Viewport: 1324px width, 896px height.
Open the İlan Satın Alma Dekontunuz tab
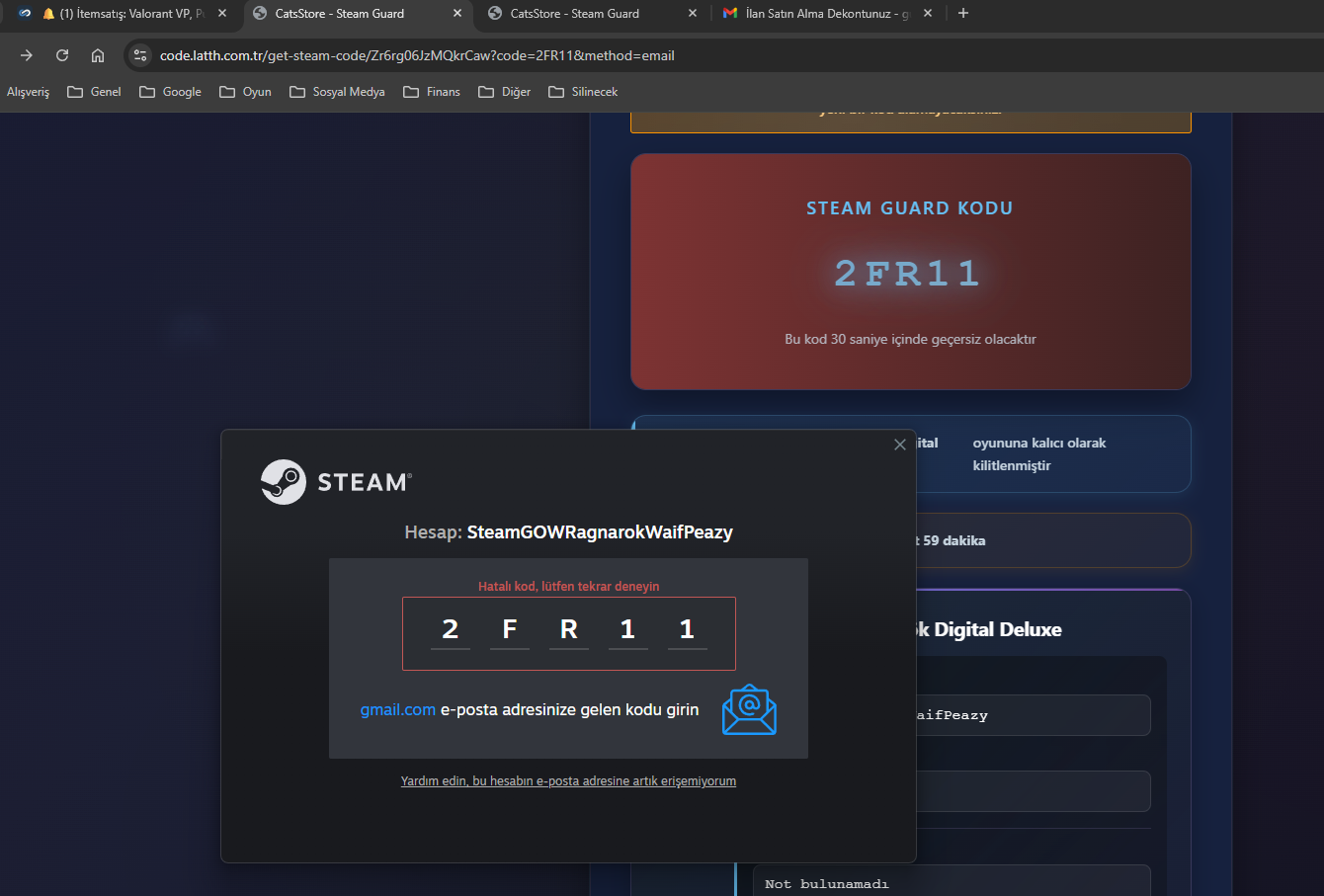pyautogui.click(x=828, y=13)
